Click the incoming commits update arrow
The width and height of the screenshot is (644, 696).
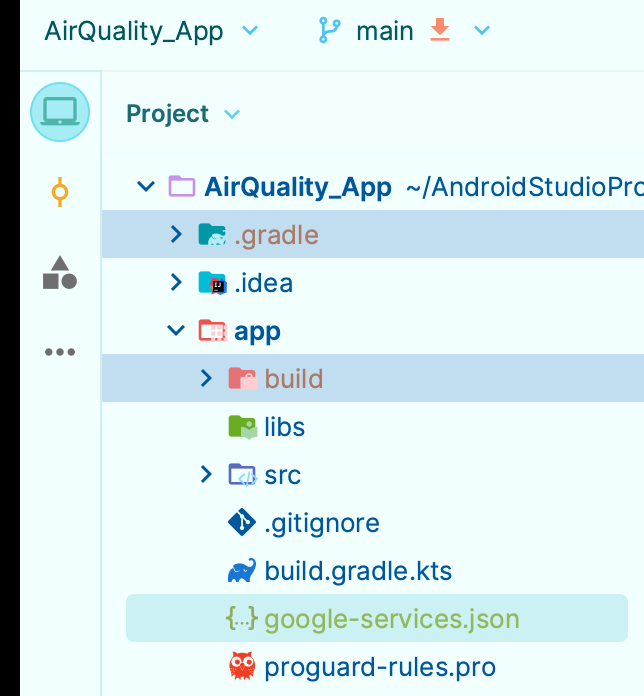pos(440,30)
